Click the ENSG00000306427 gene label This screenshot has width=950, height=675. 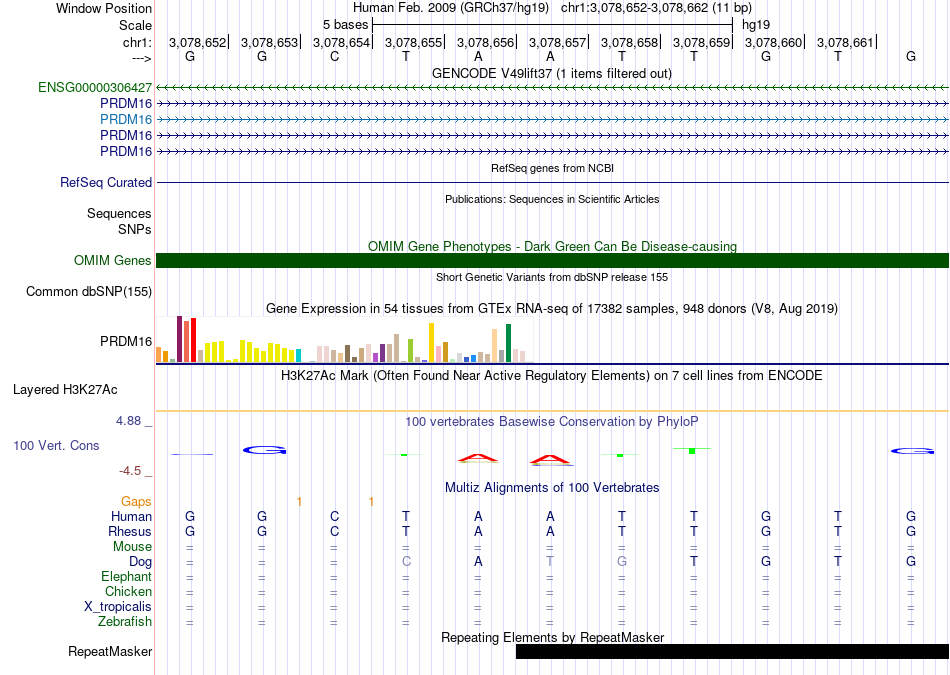95,87
